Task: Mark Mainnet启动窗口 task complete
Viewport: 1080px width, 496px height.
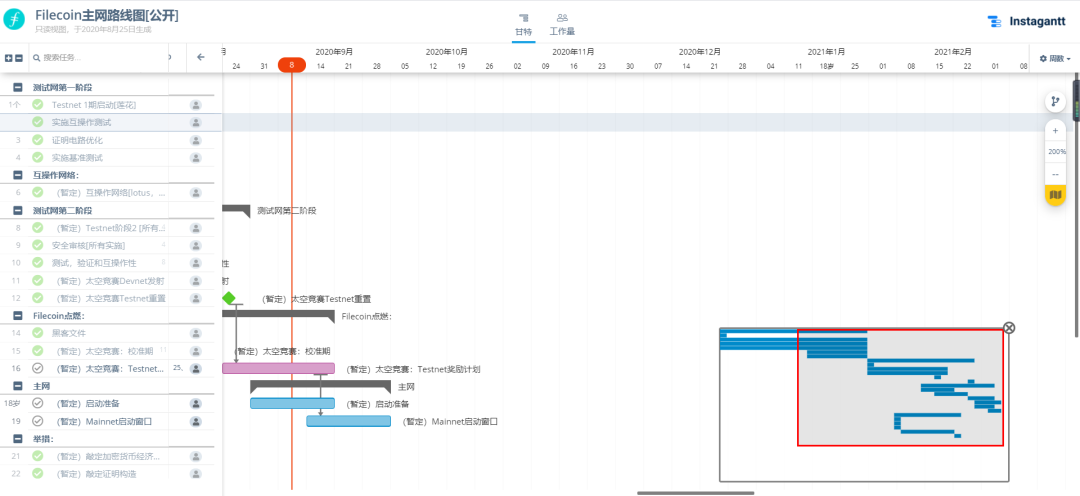Action: point(38,421)
